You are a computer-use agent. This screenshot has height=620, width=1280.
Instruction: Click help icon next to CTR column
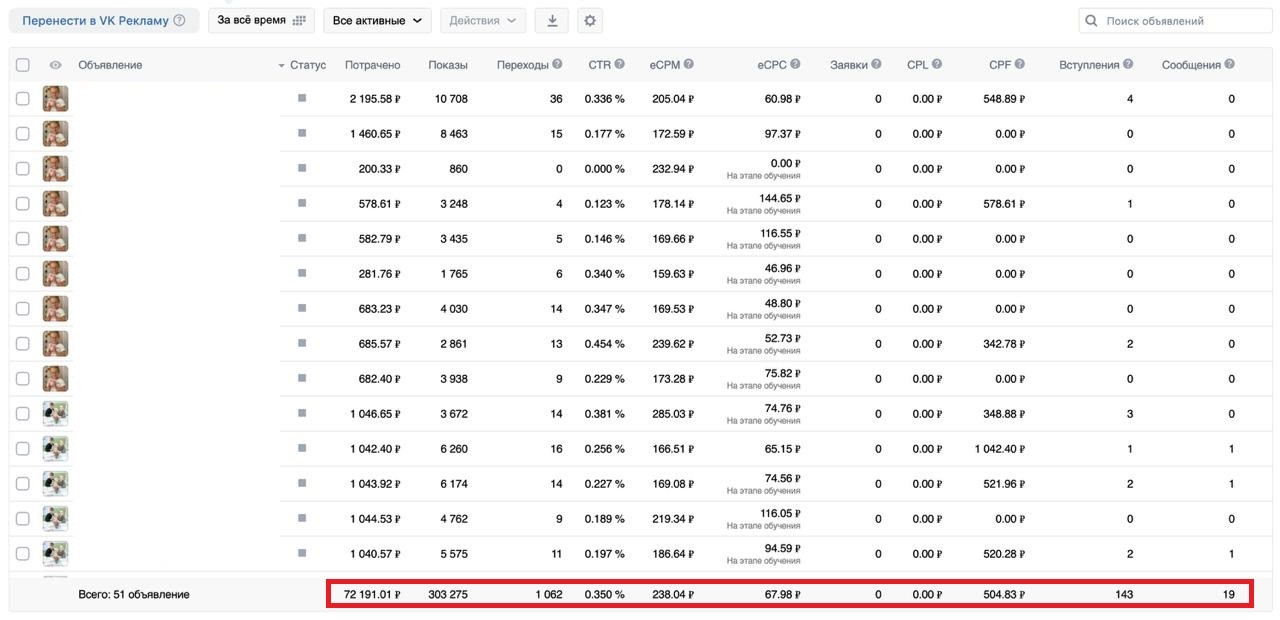coord(620,64)
